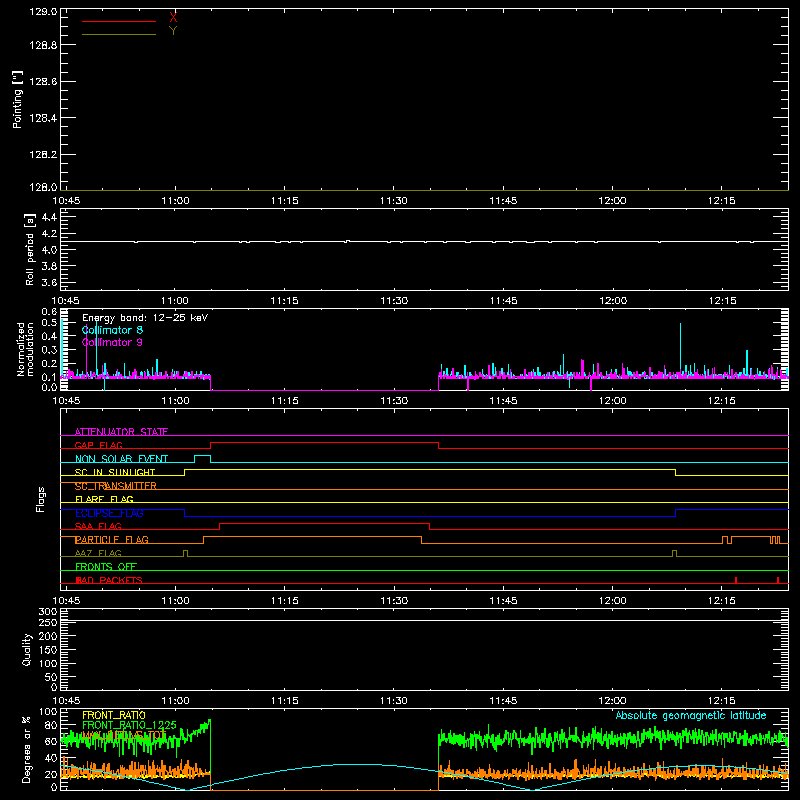The width and height of the screenshot is (800, 800).
Task: Click the ECLIPSE_FLAG label
Action: coord(109,513)
